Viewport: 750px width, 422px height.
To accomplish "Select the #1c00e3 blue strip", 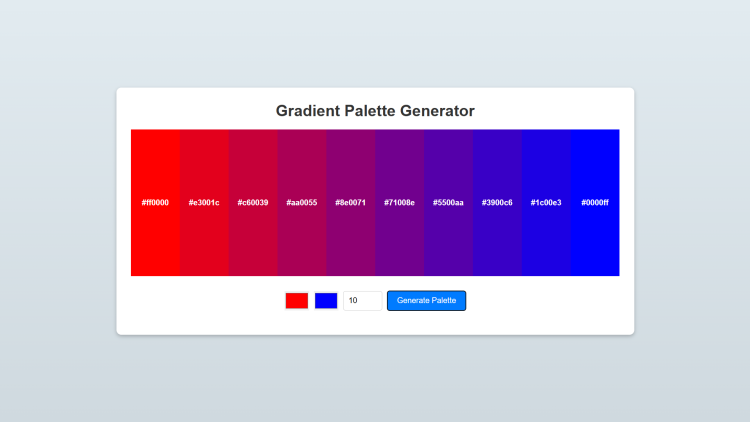I will coord(546,202).
